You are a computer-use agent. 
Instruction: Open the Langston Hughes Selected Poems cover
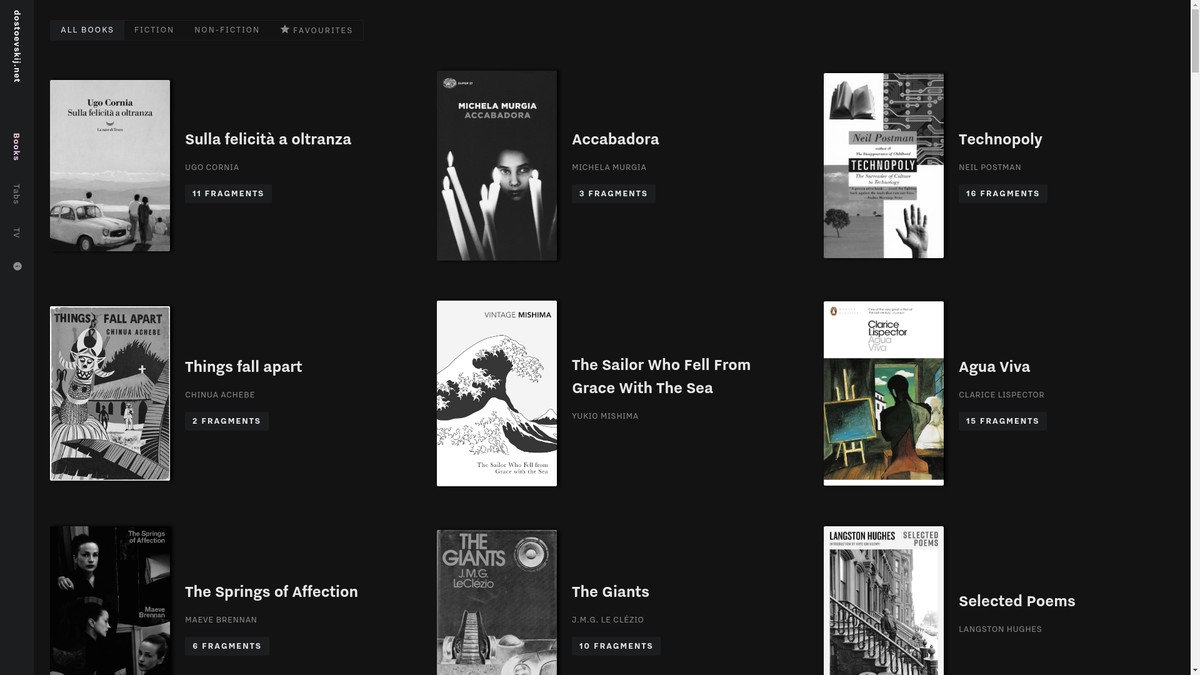(x=884, y=600)
